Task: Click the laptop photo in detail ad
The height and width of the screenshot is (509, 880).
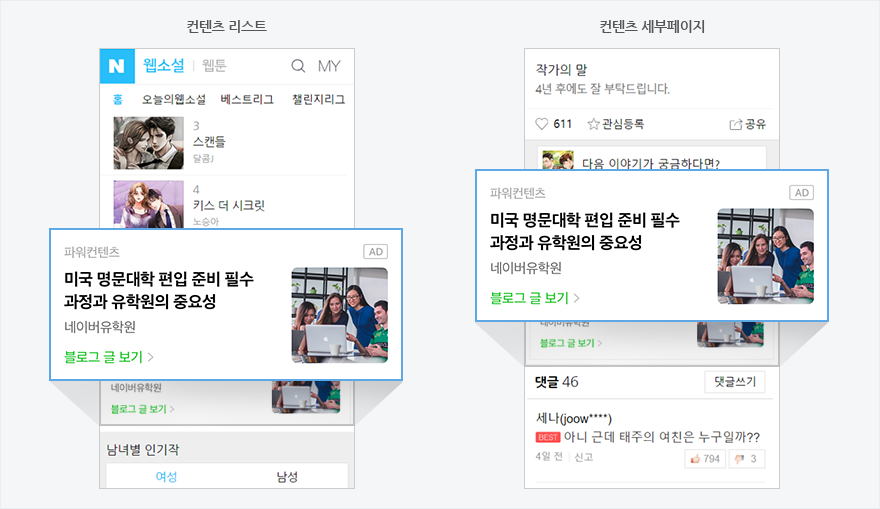Action: pos(766,256)
